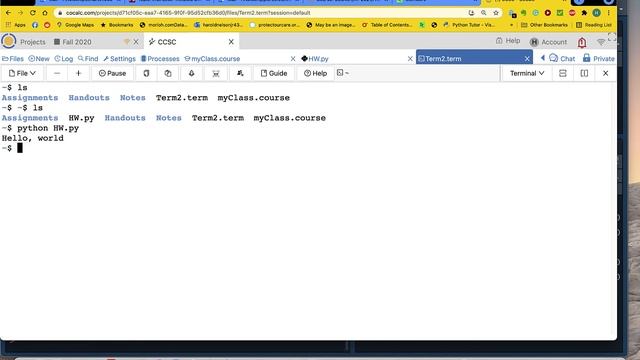Open terminal Help button
The width and height of the screenshot is (640, 360).
point(316,73)
